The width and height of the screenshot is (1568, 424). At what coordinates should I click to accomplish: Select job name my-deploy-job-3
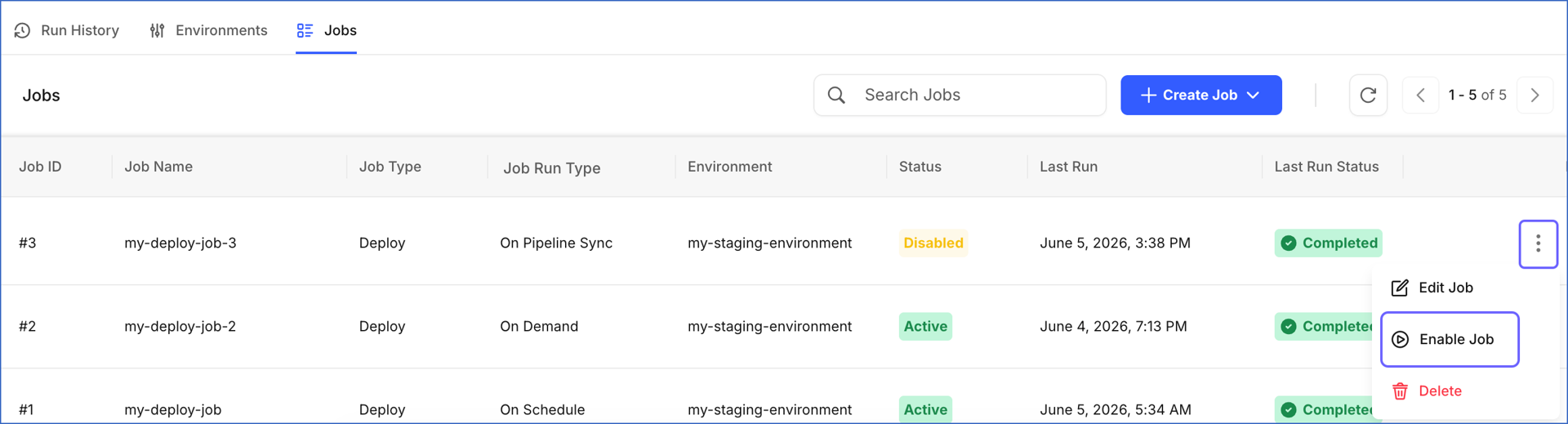[180, 243]
